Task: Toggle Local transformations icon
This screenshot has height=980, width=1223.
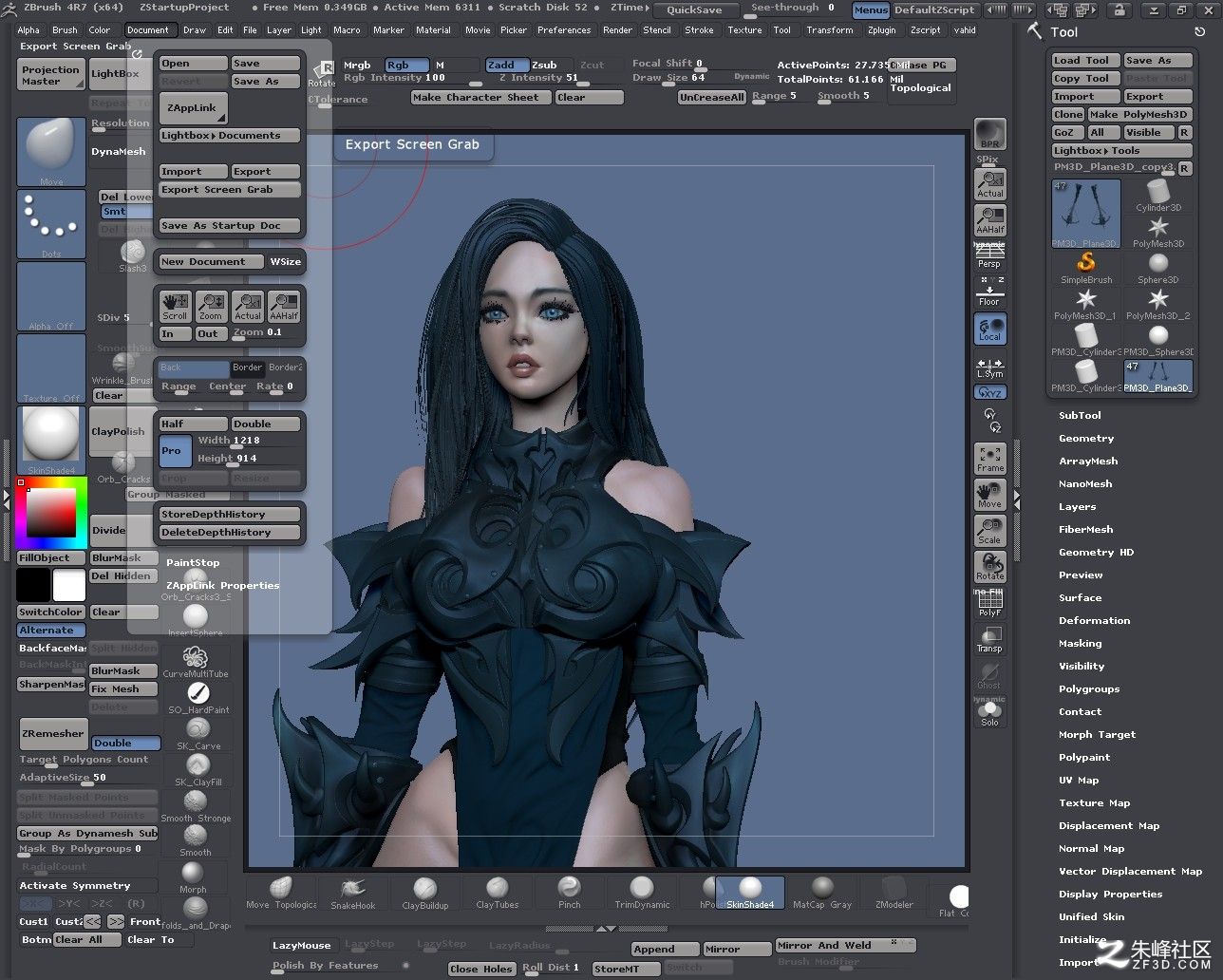Action: point(990,330)
